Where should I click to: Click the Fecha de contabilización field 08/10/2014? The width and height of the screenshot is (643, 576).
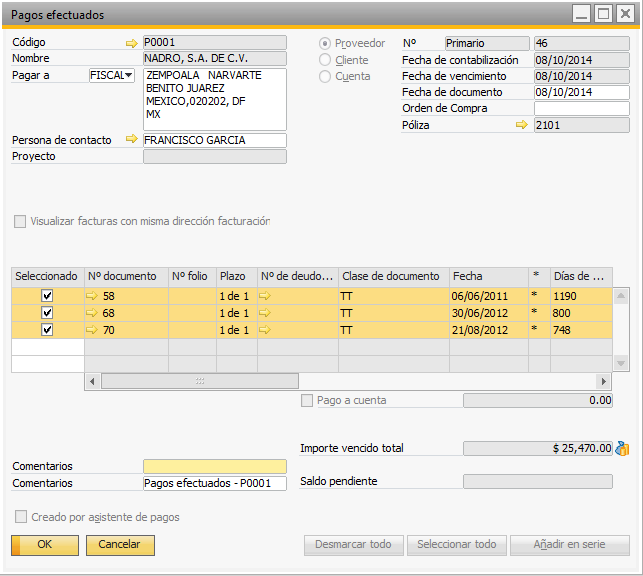pyautogui.click(x=581, y=60)
